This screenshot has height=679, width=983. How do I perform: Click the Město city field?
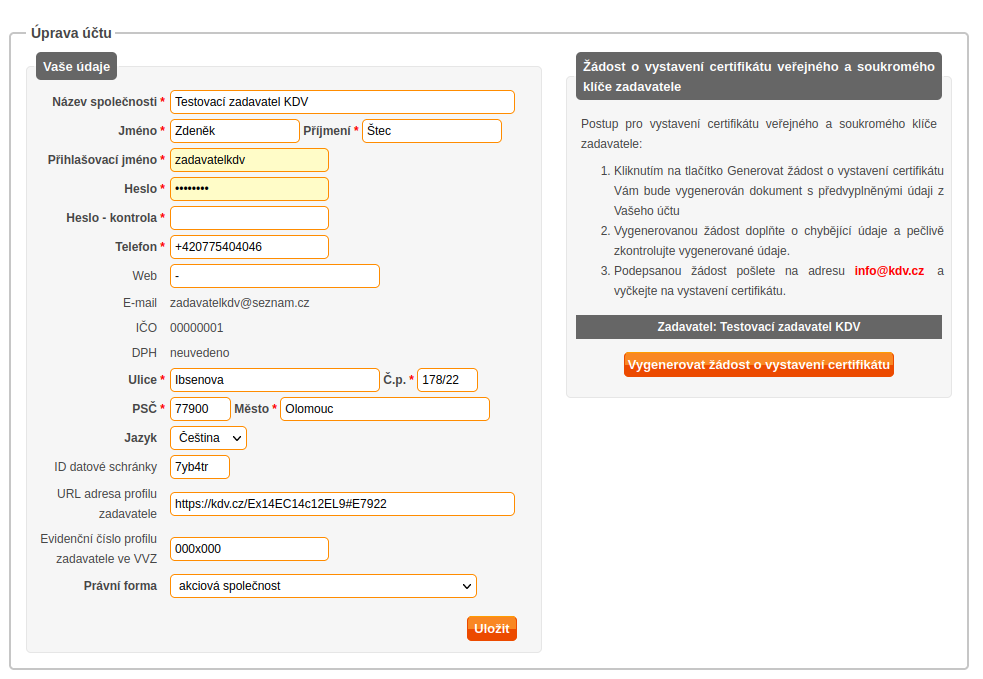(384, 409)
